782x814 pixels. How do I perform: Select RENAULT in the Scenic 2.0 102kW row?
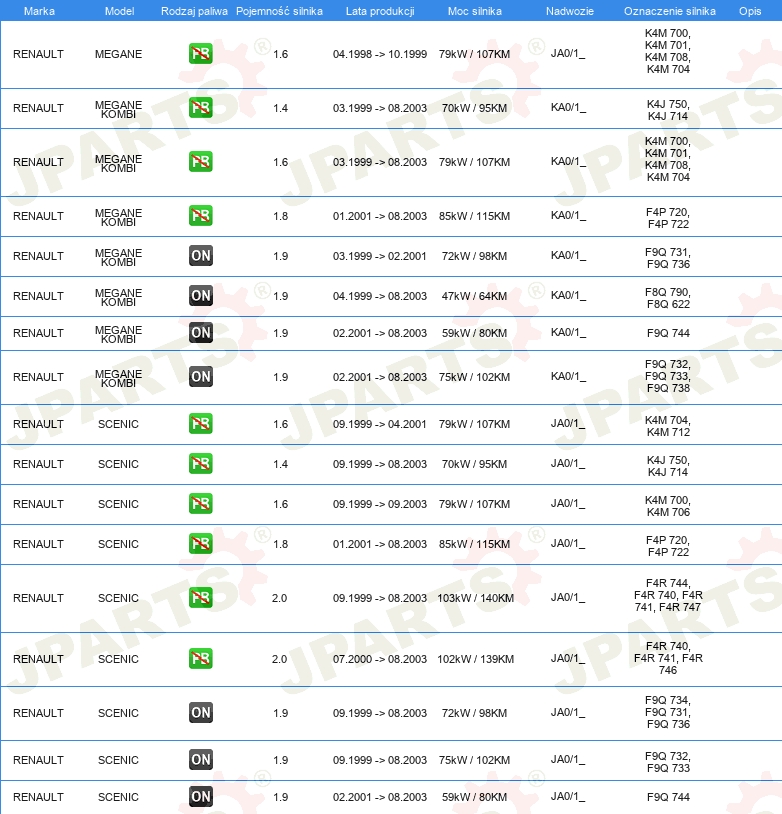coord(38,659)
